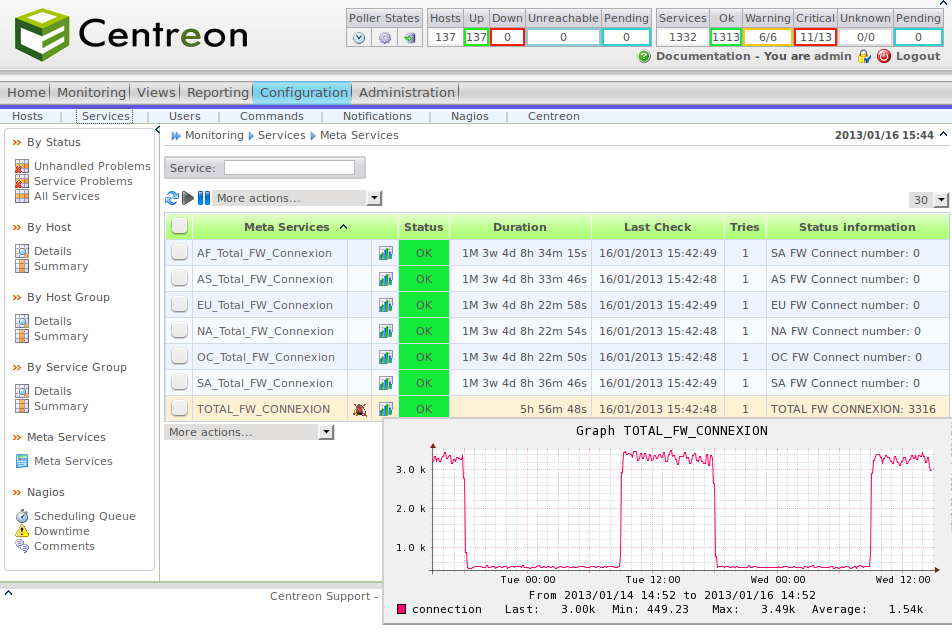Collapse the left sidebar menu arrow
Image resolution: width=952 pixels, height=633 pixels.
click(x=158, y=129)
